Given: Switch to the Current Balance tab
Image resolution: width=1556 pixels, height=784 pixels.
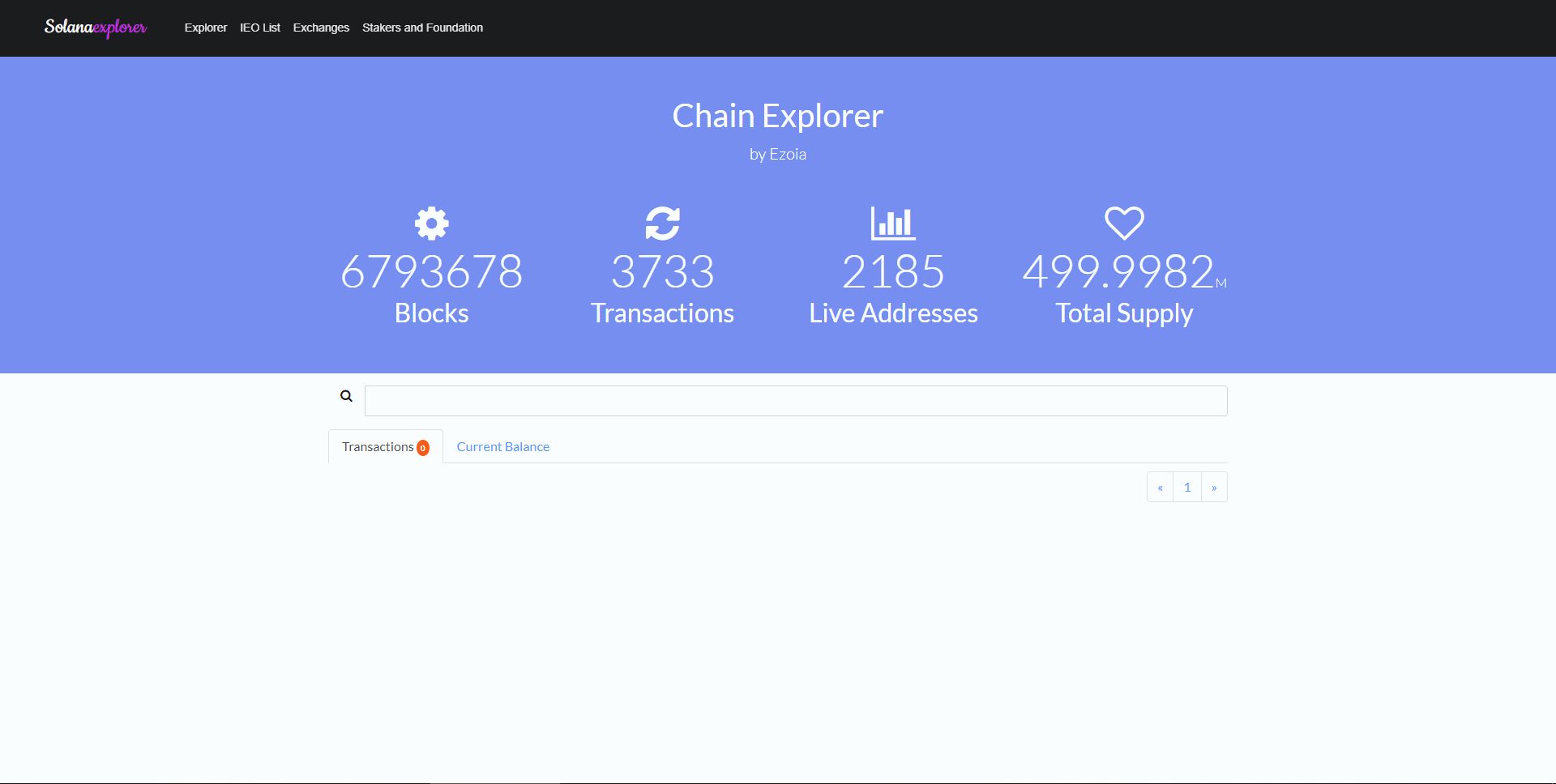Looking at the screenshot, I should point(502,446).
